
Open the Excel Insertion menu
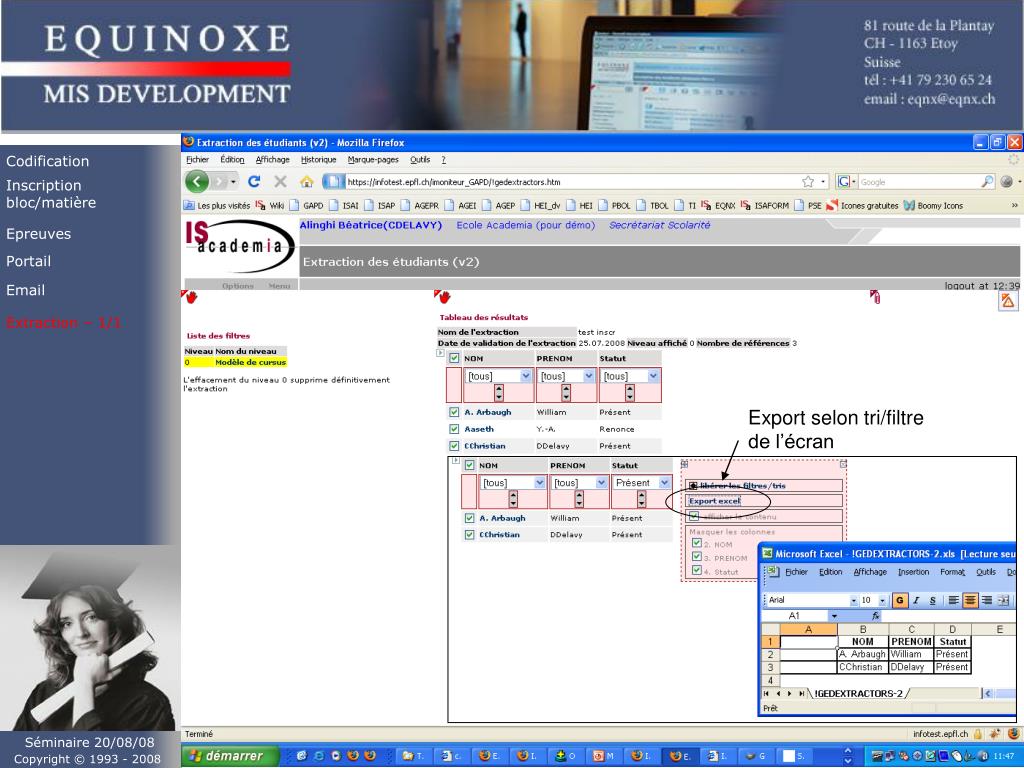tap(913, 571)
